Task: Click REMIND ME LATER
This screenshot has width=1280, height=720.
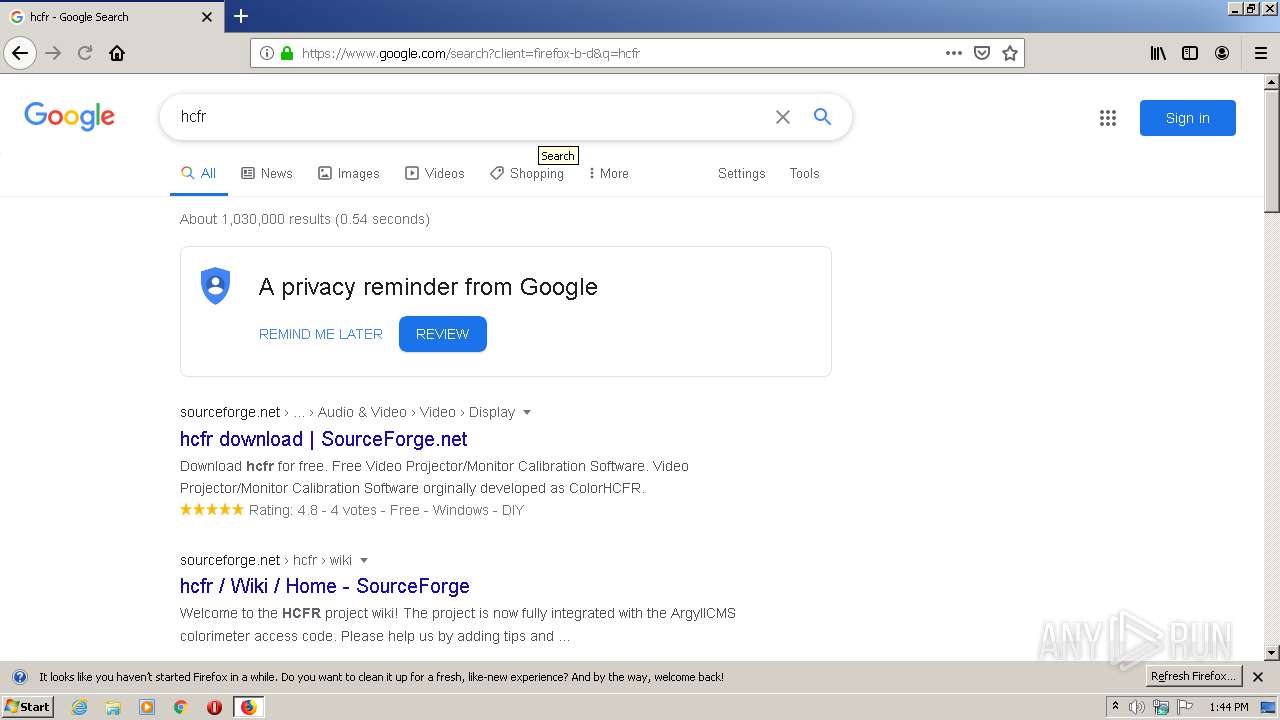Action: [321, 334]
